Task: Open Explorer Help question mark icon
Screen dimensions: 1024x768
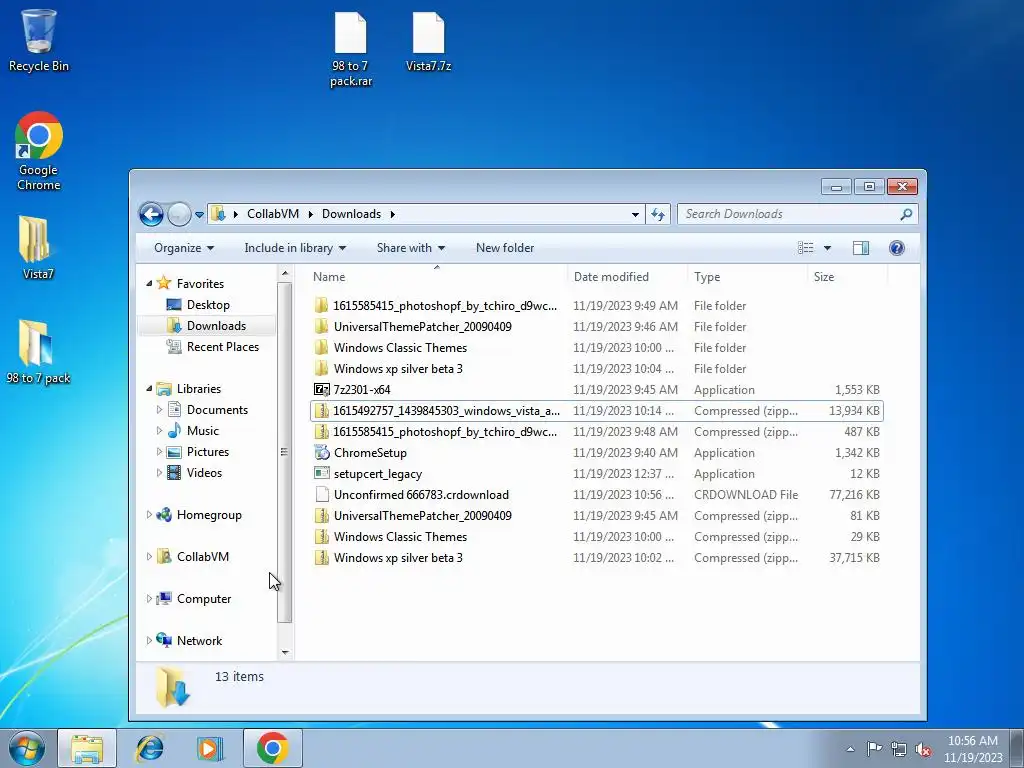Action: [x=897, y=248]
